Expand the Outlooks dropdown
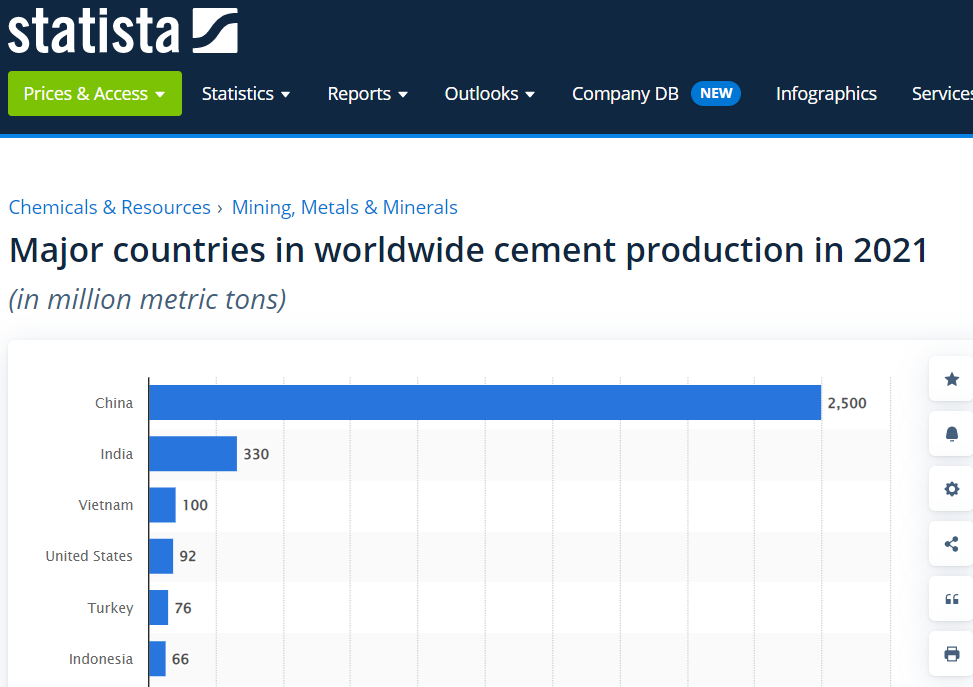Viewport: 973px width, 687px height. coord(489,93)
